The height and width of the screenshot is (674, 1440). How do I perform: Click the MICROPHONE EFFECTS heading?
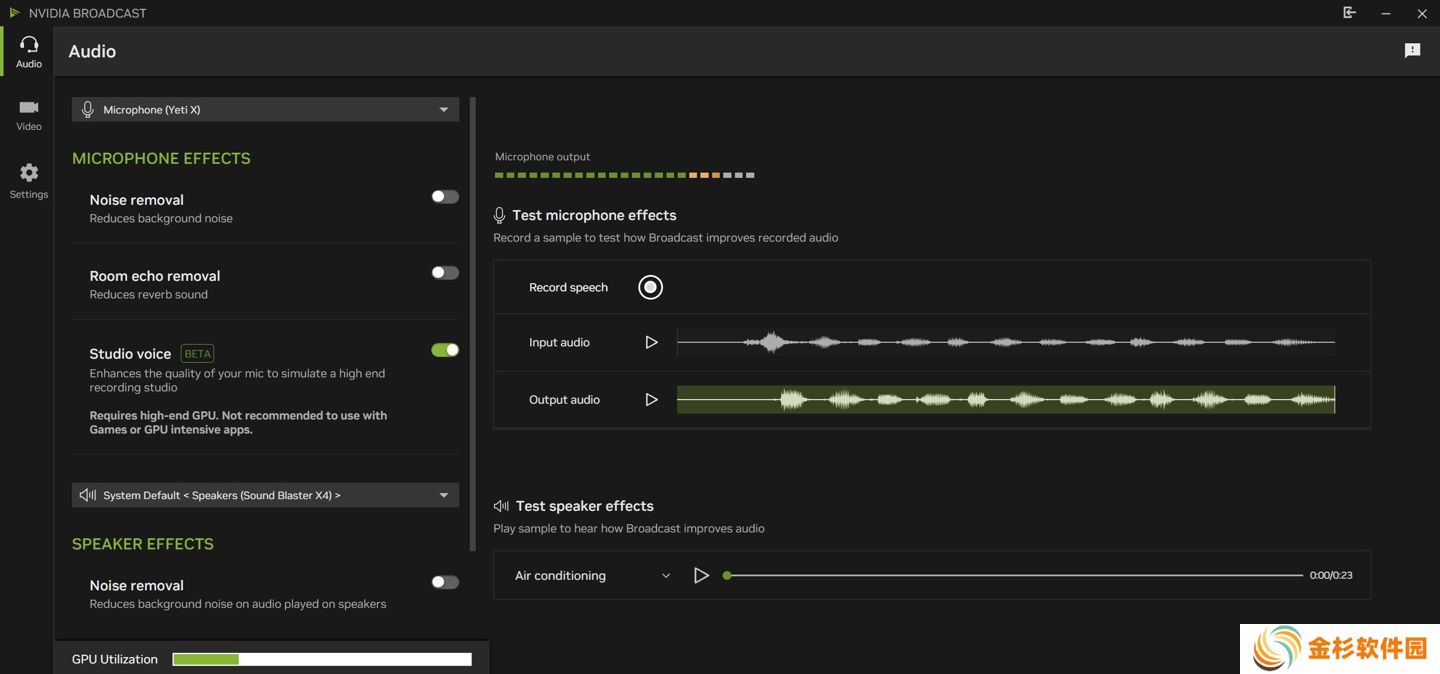pos(161,158)
